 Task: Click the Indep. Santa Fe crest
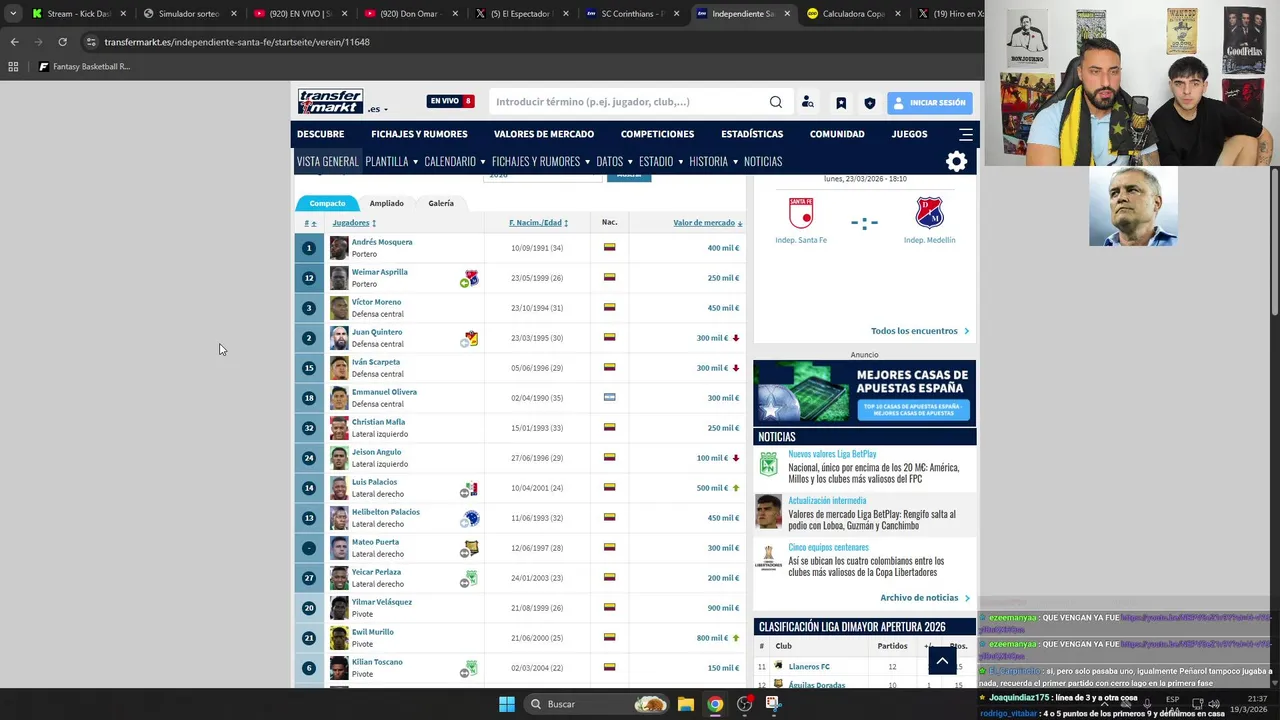(801, 213)
